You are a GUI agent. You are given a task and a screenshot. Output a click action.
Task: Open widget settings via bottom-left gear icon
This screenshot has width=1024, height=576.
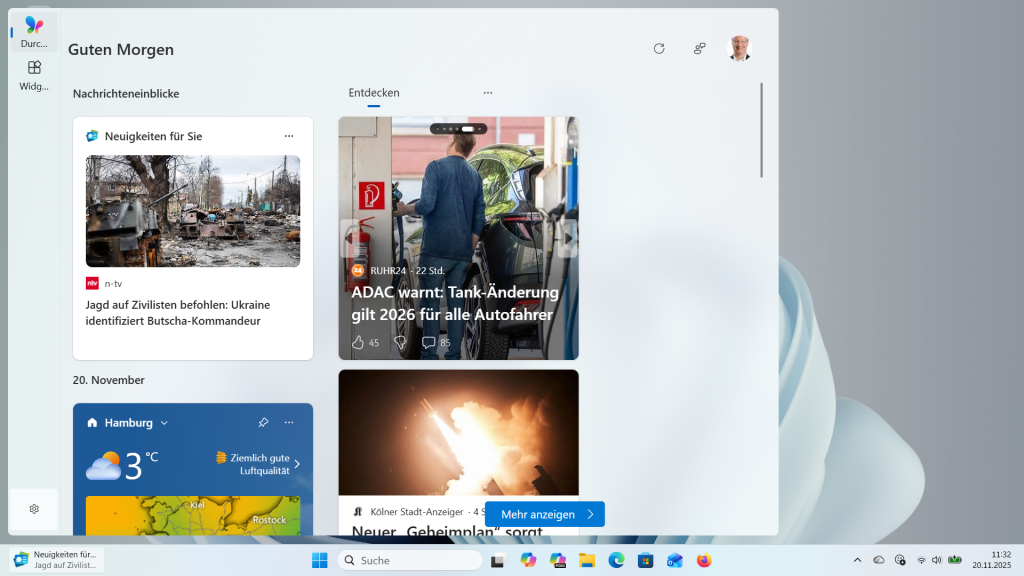click(x=33, y=509)
